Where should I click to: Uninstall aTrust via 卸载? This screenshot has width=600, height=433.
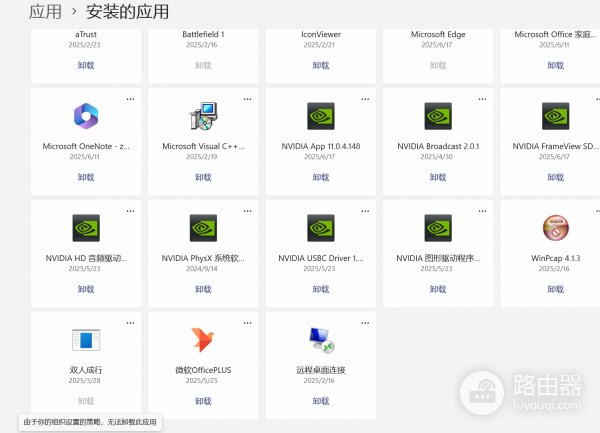pos(86,65)
